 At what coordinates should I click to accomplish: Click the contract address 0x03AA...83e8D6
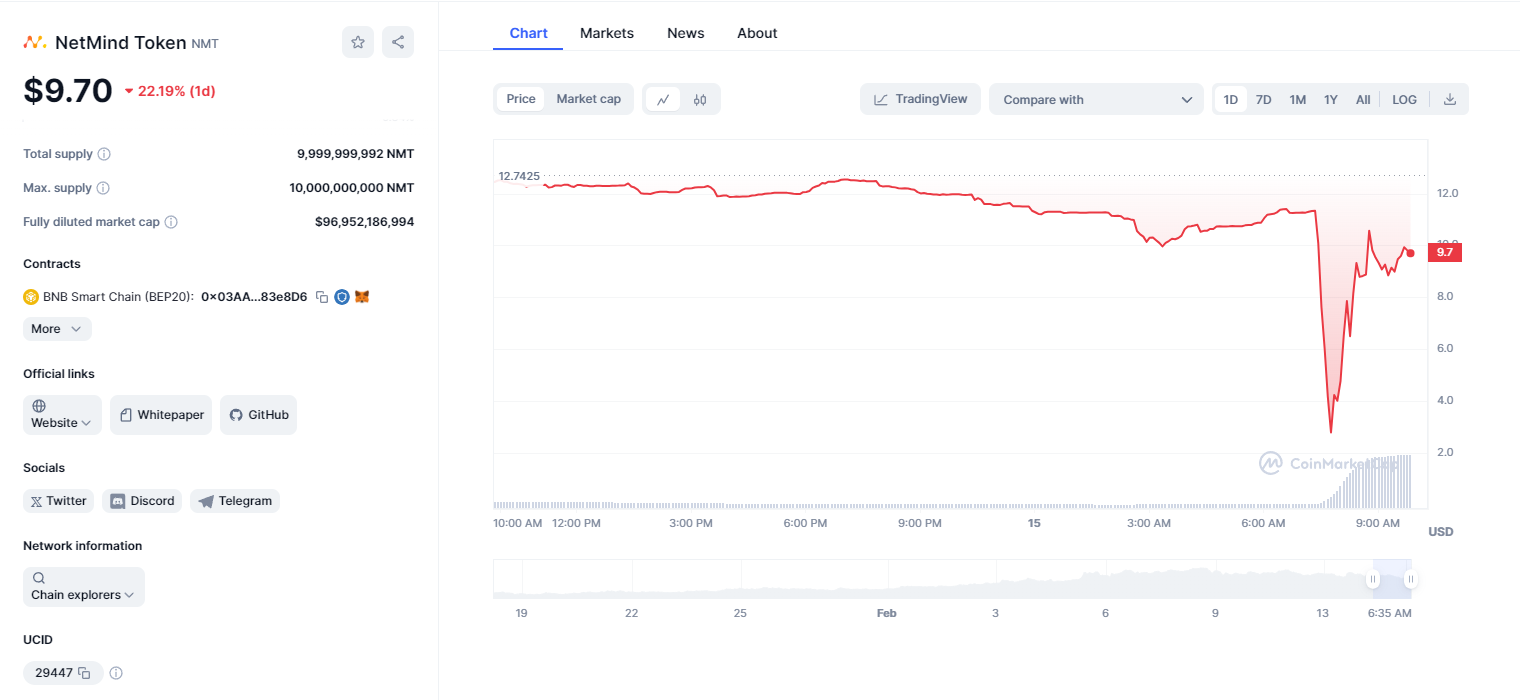click(x=254, y=297)
